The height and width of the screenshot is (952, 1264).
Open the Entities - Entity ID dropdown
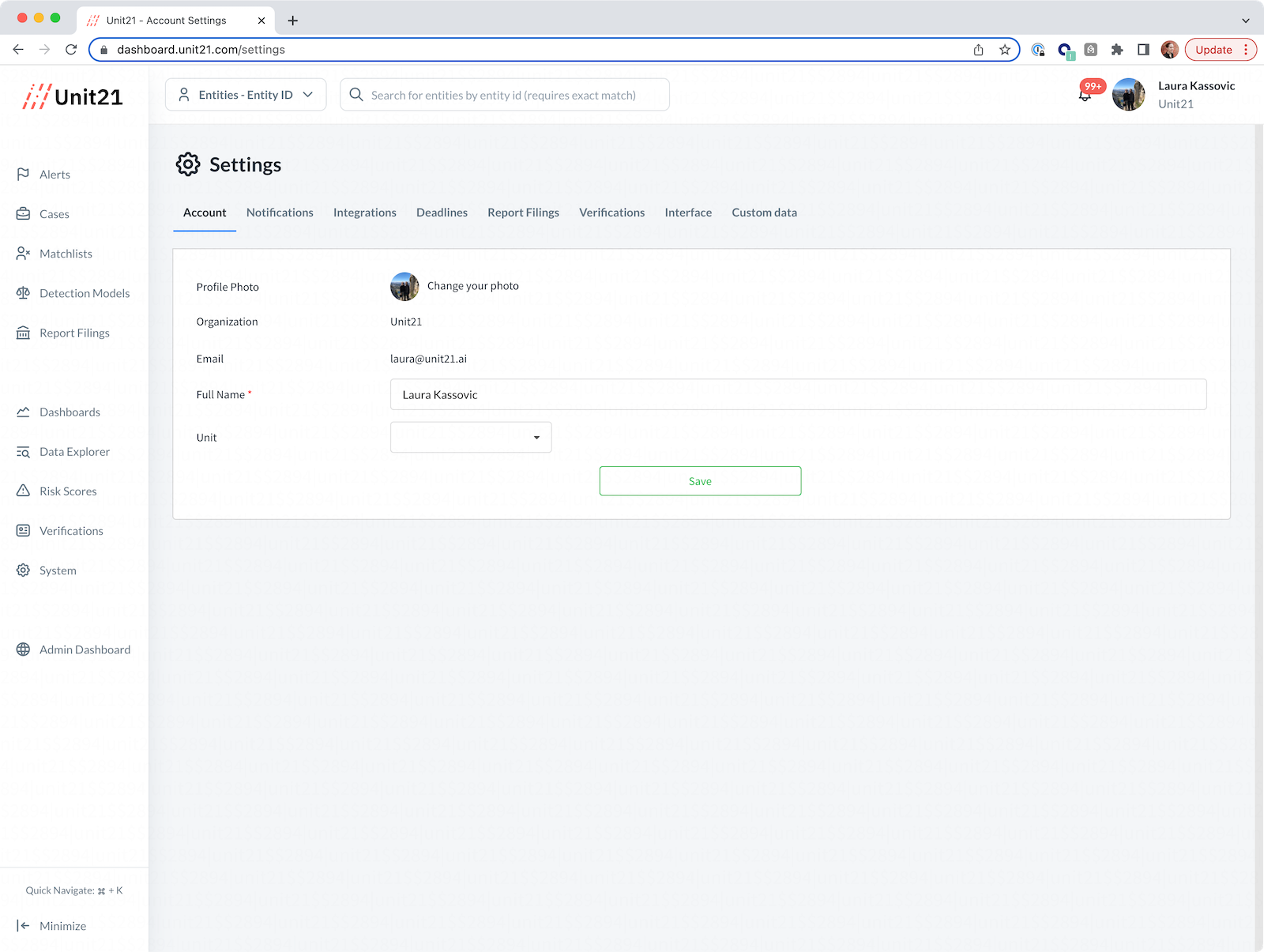click(x=246, y=95)
